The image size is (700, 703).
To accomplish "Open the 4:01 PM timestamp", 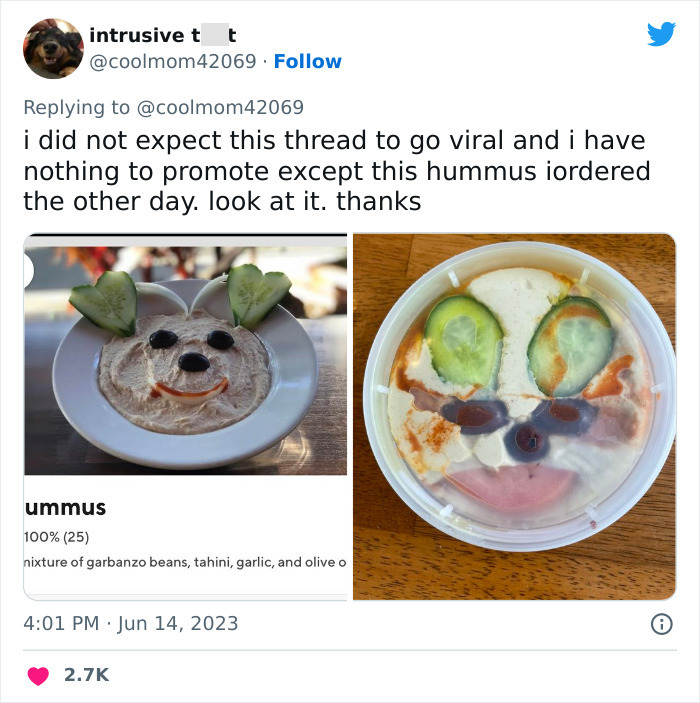I will [x=60, y=623].
